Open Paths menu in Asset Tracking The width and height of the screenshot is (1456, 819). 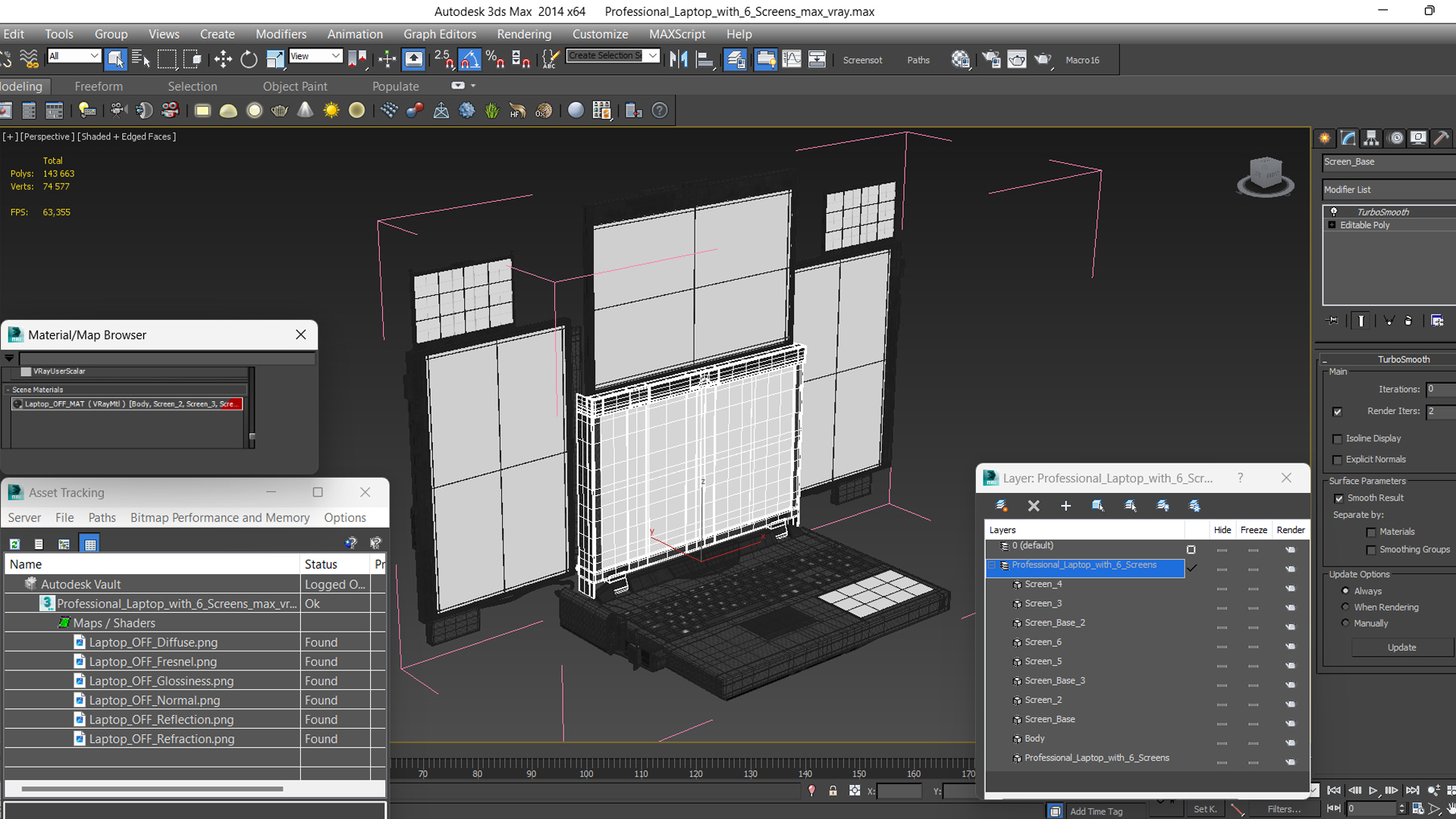point(102,518)
